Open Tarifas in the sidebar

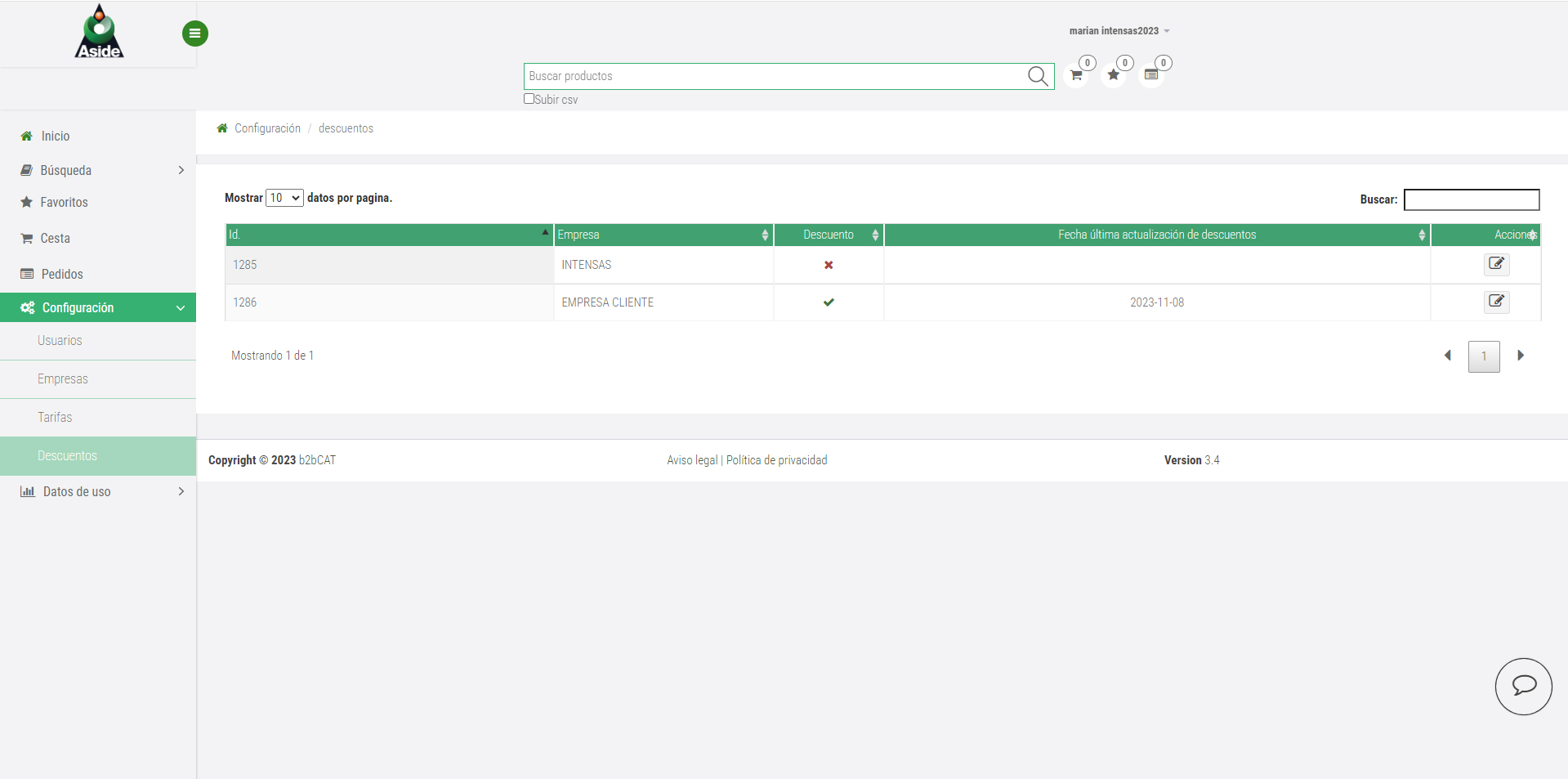pyautogui.click(x=55, y=417)
